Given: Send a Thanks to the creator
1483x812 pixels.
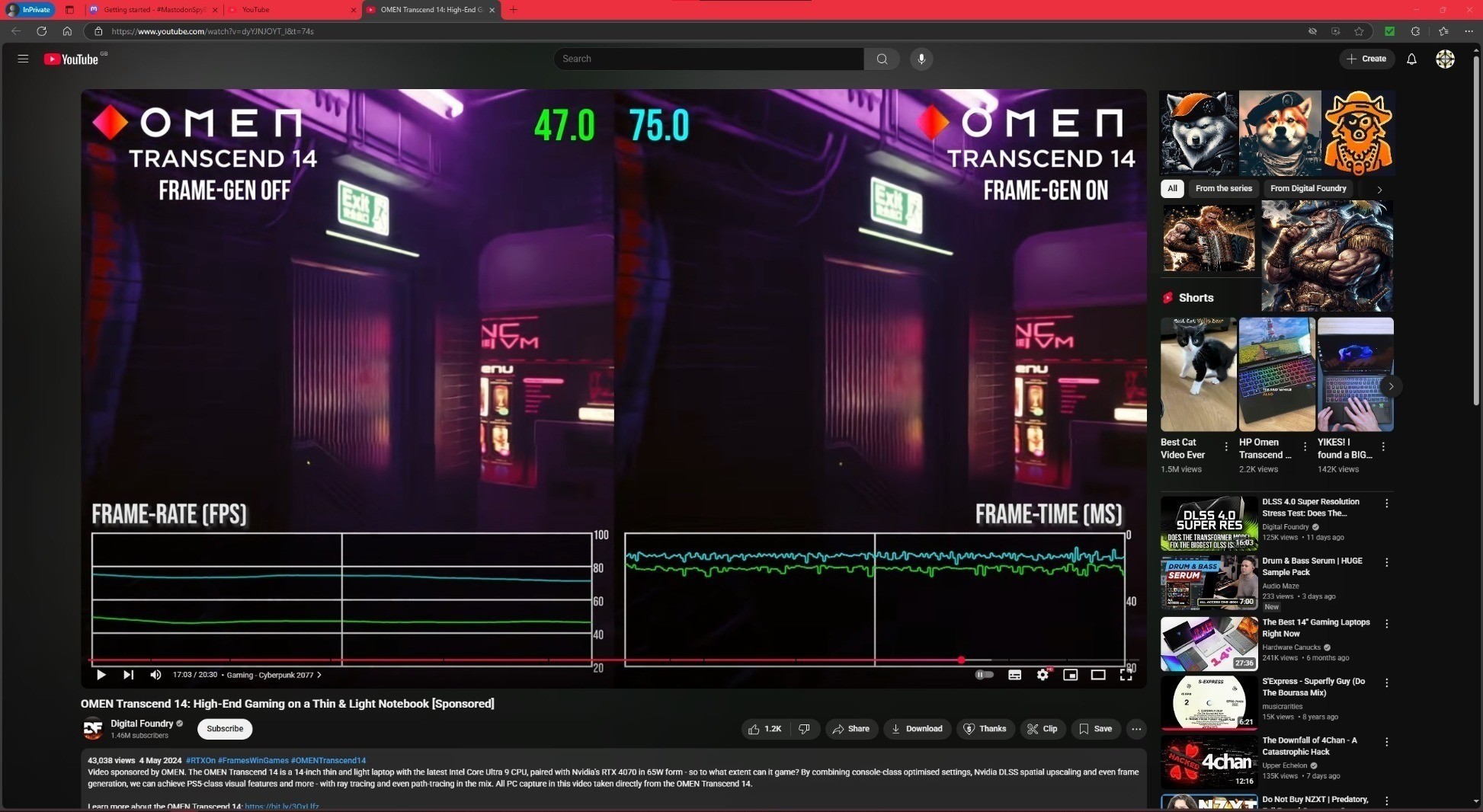Looking at the screenshot, I should (985, 729).
